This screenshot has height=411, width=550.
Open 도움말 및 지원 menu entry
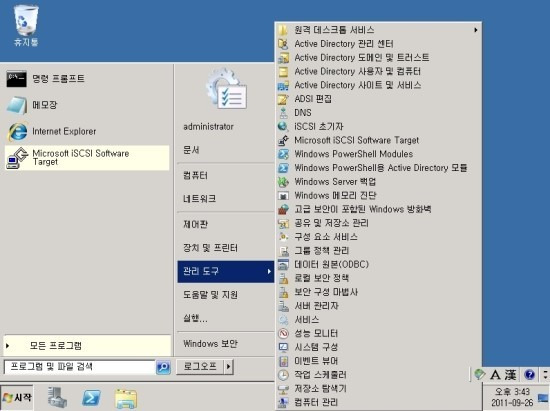click(210, 295)
